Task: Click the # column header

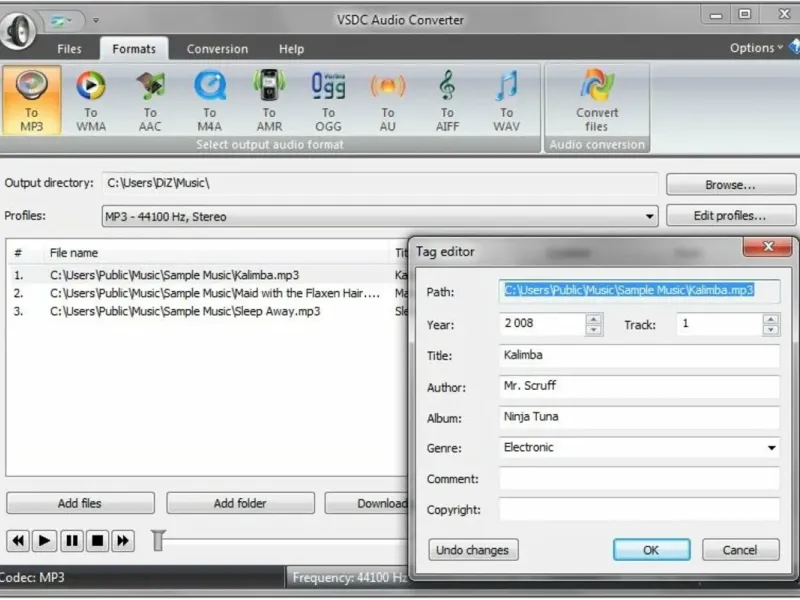Action: pos(18,253)
